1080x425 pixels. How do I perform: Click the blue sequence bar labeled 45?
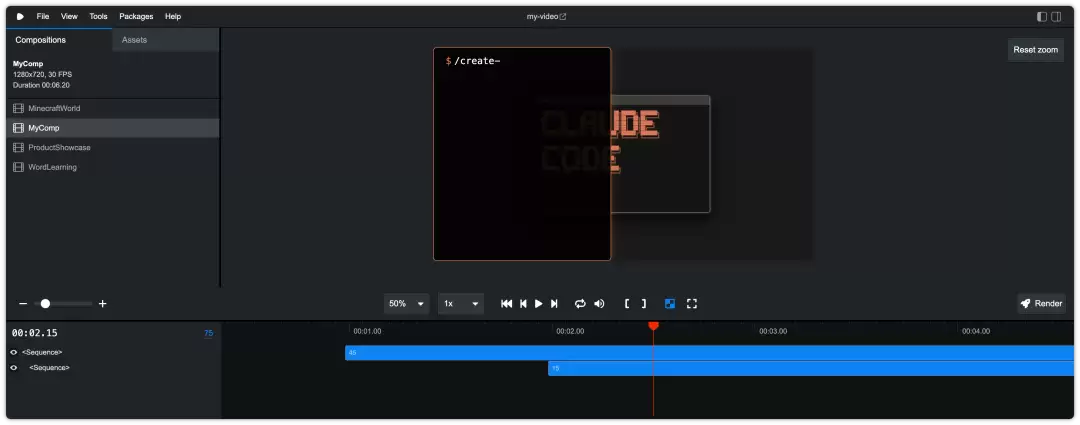[x=709, y=353]
